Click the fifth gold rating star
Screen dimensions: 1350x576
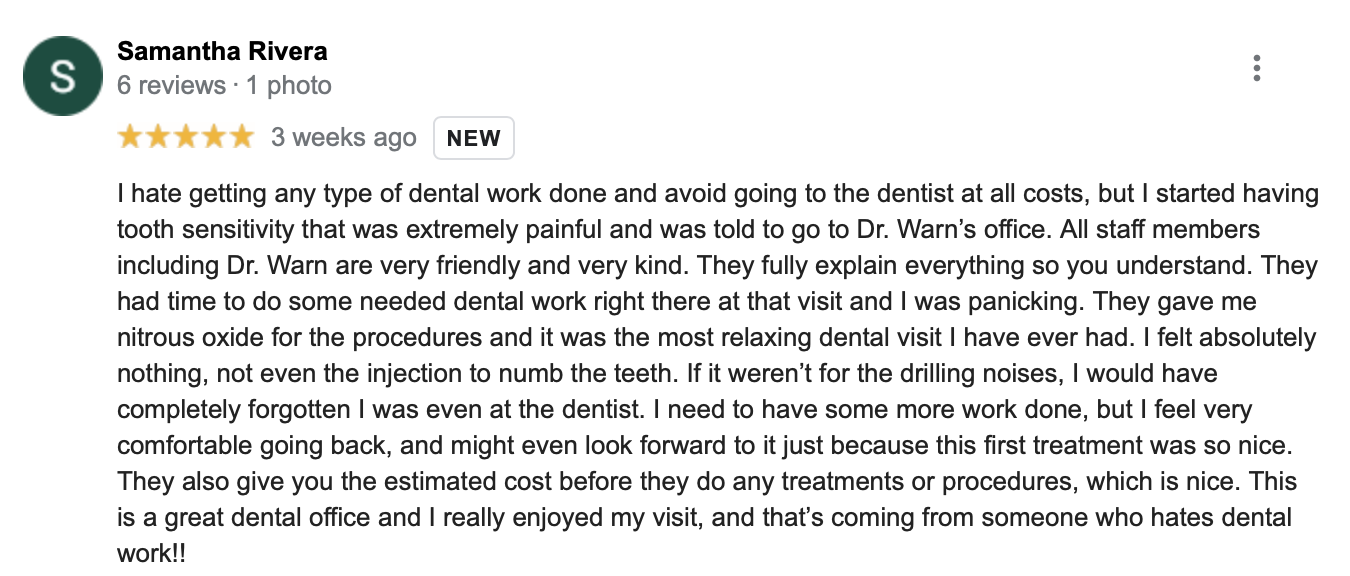click(241, 138)
